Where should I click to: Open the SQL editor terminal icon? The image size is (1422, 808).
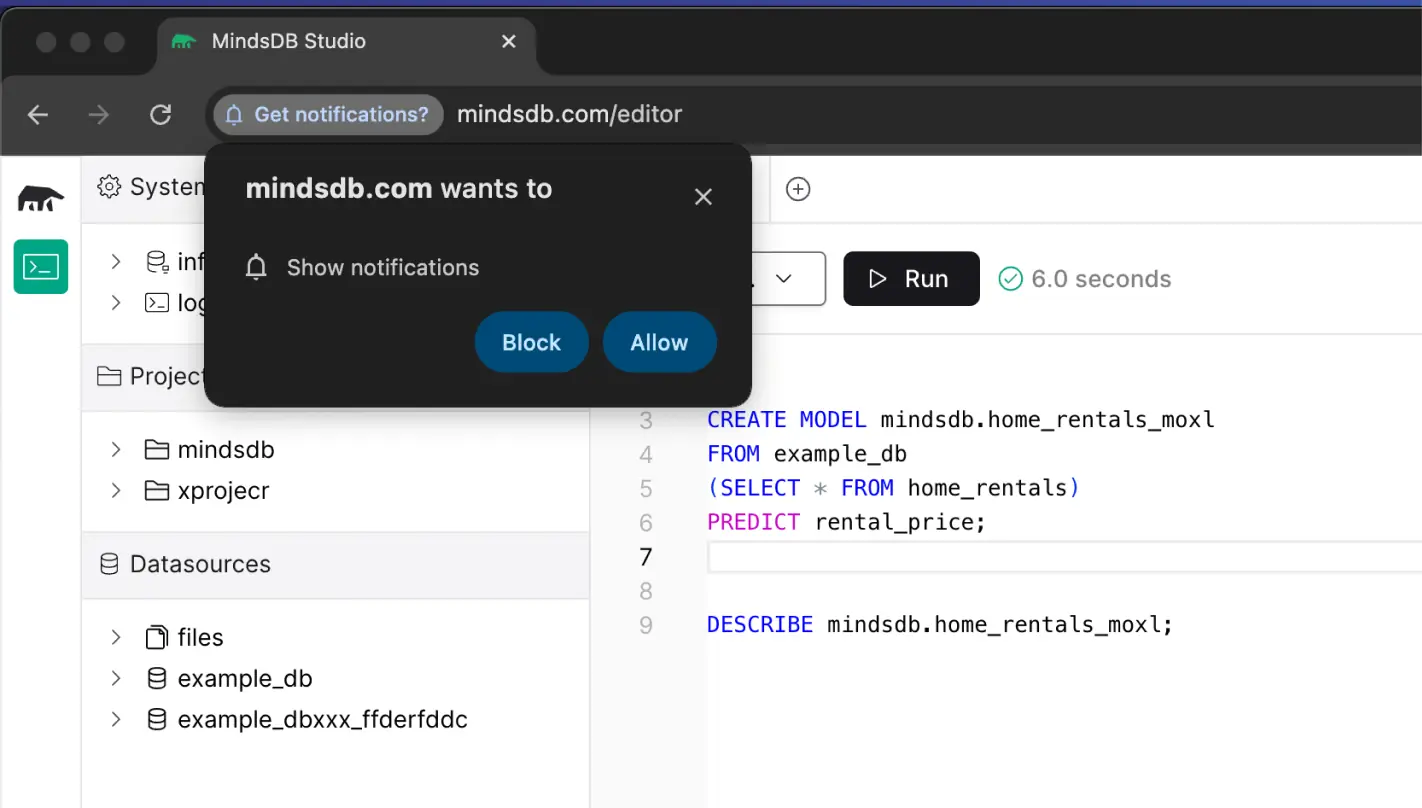41,267
